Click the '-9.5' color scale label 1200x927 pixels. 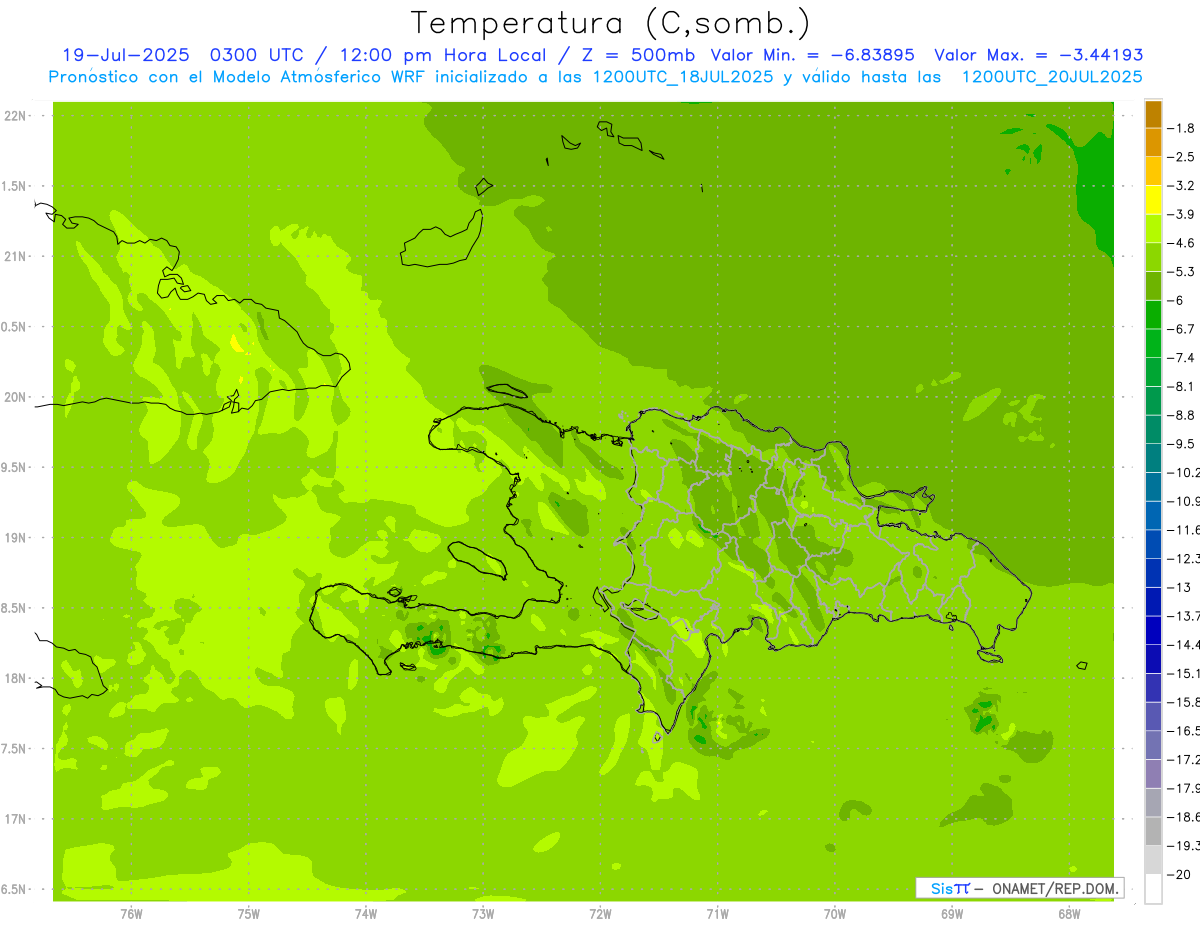[1183, 443]
